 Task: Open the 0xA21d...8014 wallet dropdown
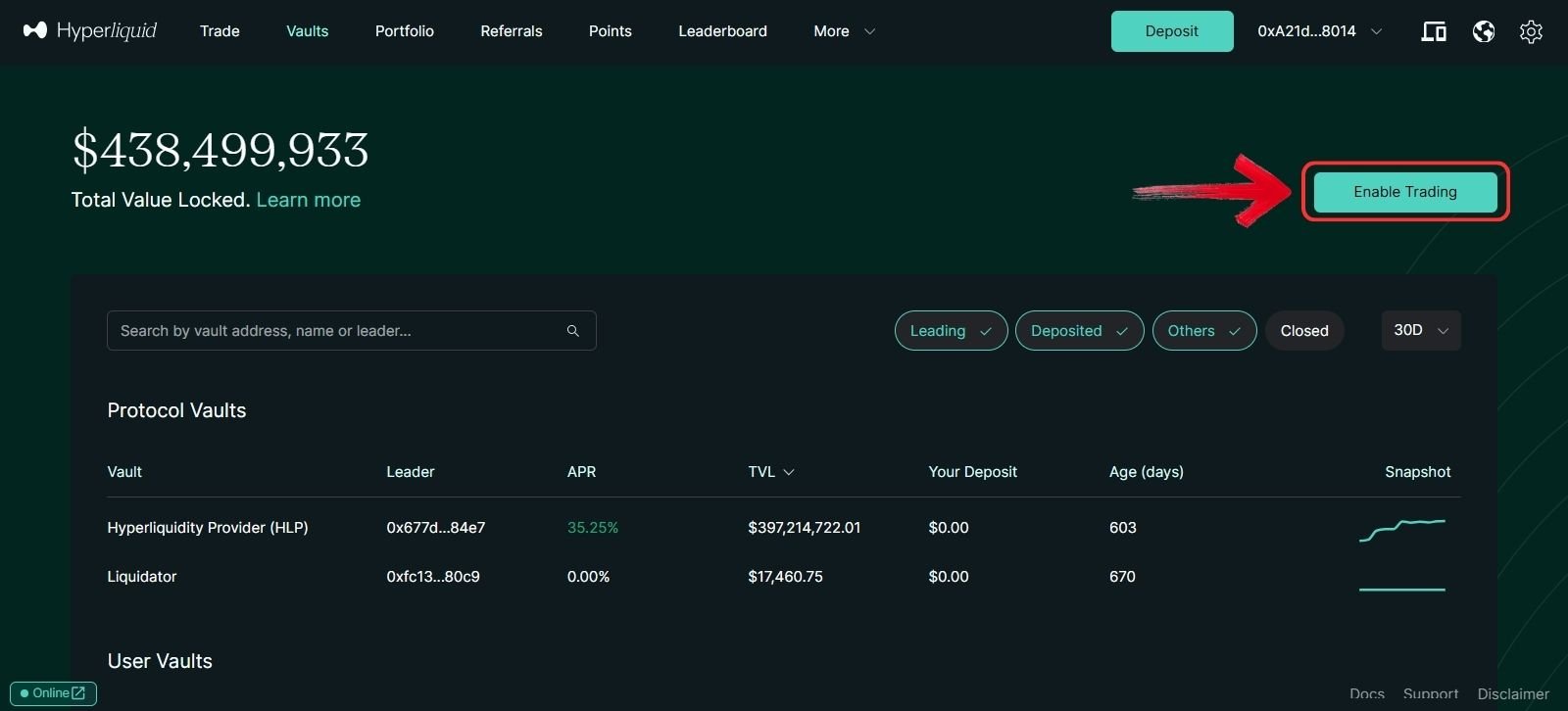pyautogui.click(x=1320, y=31)
